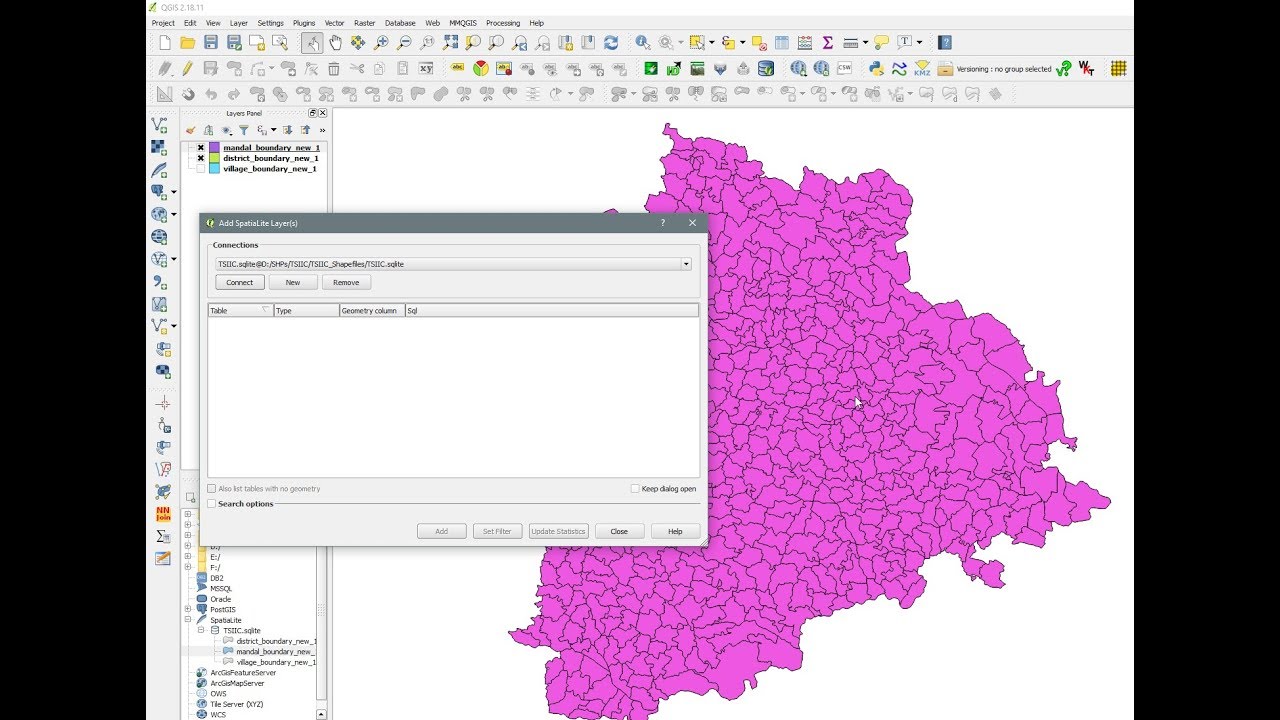The image size is (1280, 720).
Task: Click the Geometry column header
Action: click(372, 311)
